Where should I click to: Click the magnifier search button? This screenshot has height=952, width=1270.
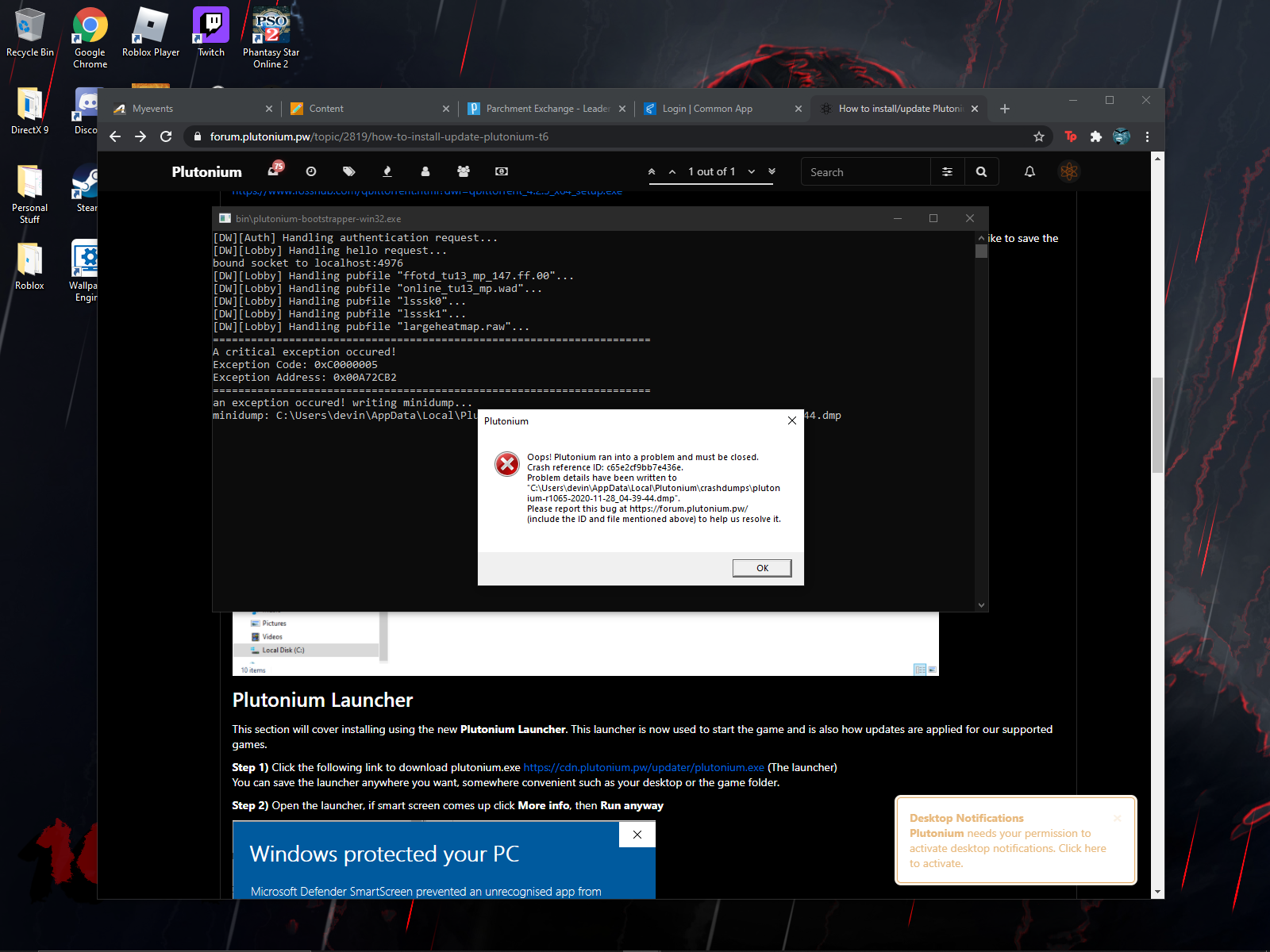click(x=982, y=172)
